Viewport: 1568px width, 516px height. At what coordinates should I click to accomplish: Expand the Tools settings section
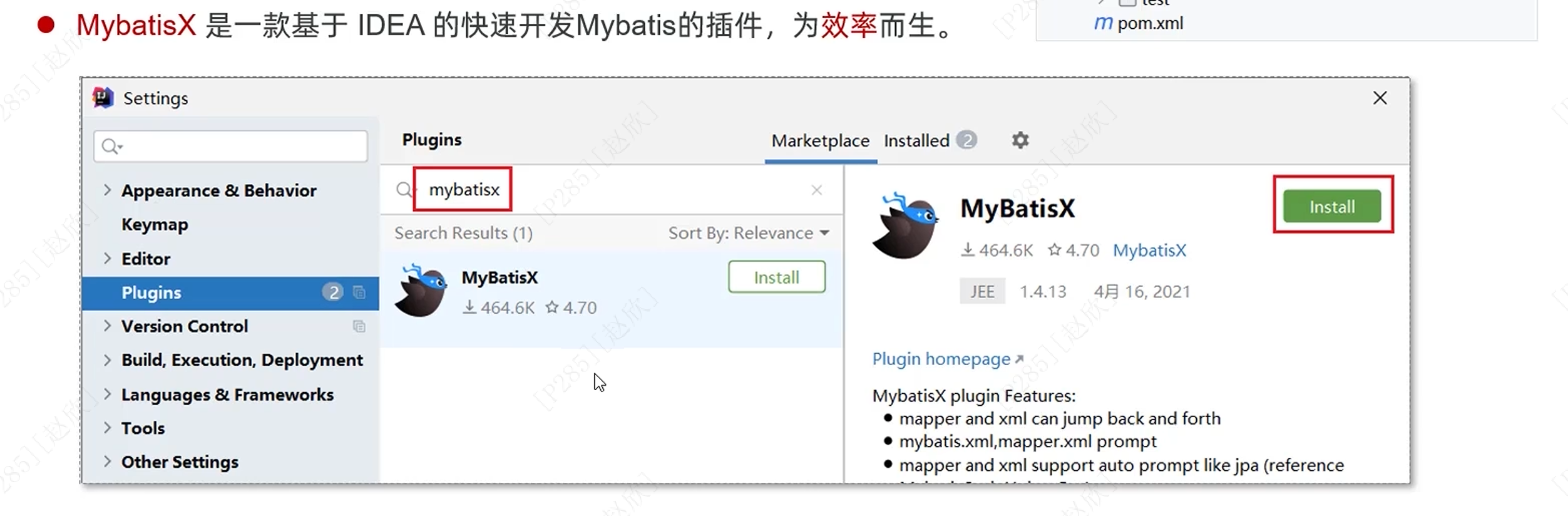point(107,428)
